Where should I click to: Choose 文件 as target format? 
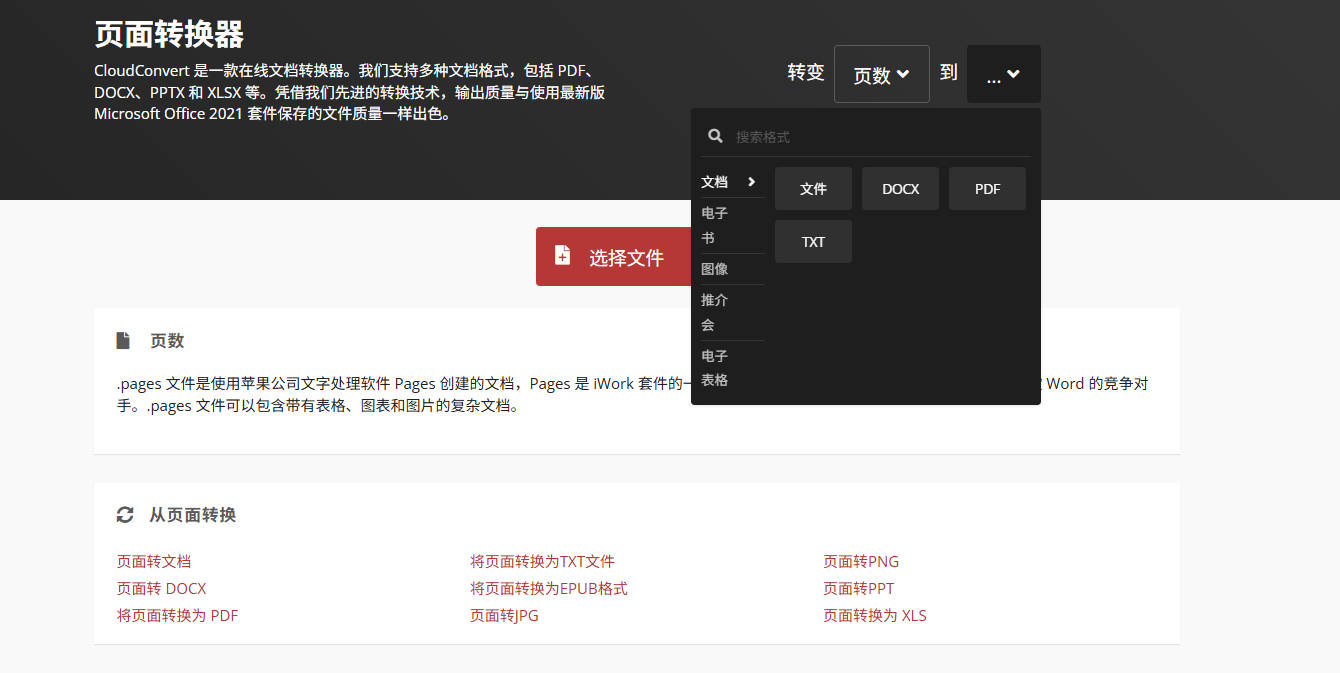pos(813,188)
